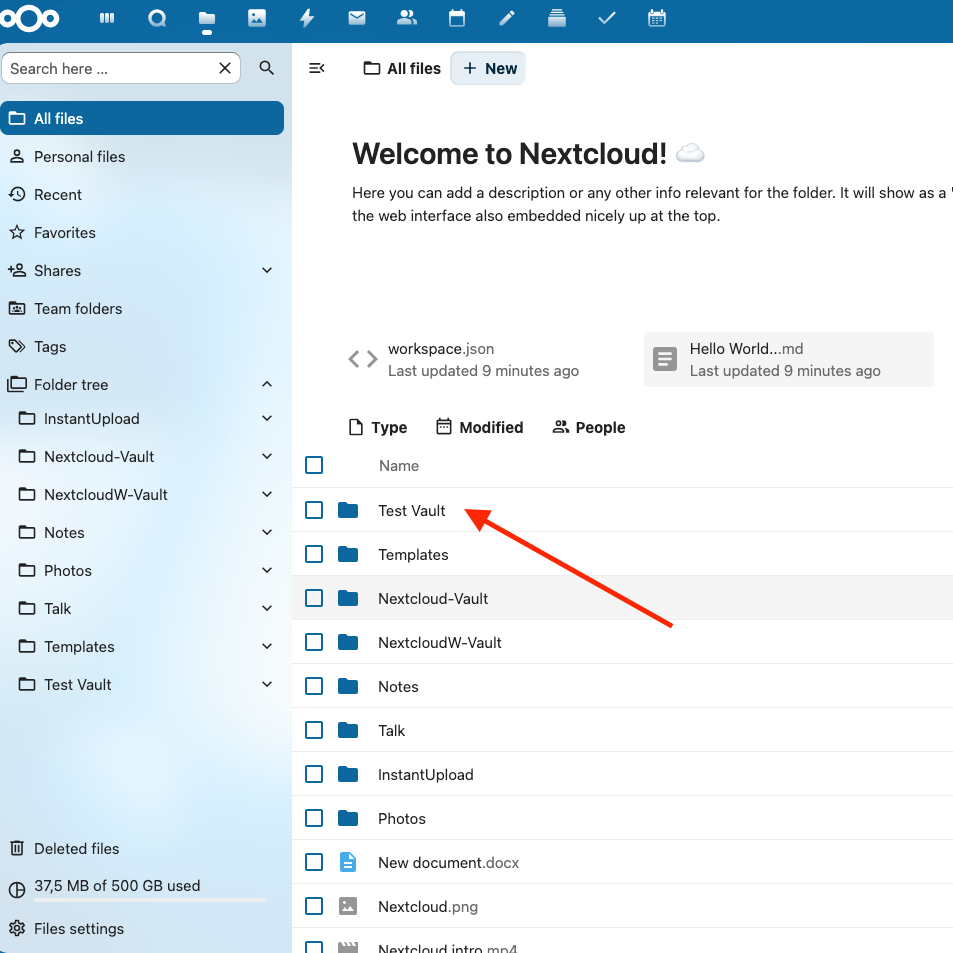
Task: Check the Test Vault row checkbox
Action: 314,510
